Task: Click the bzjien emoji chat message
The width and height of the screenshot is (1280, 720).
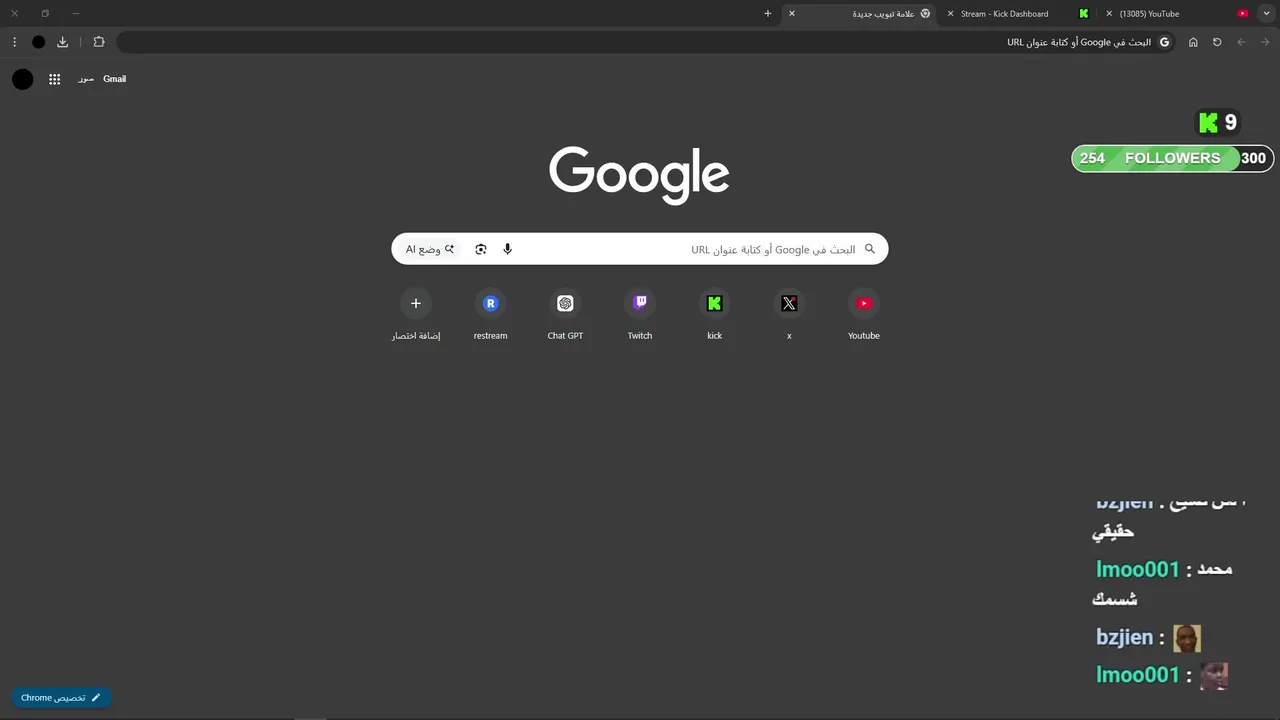Action: [x=1149, y=638]
